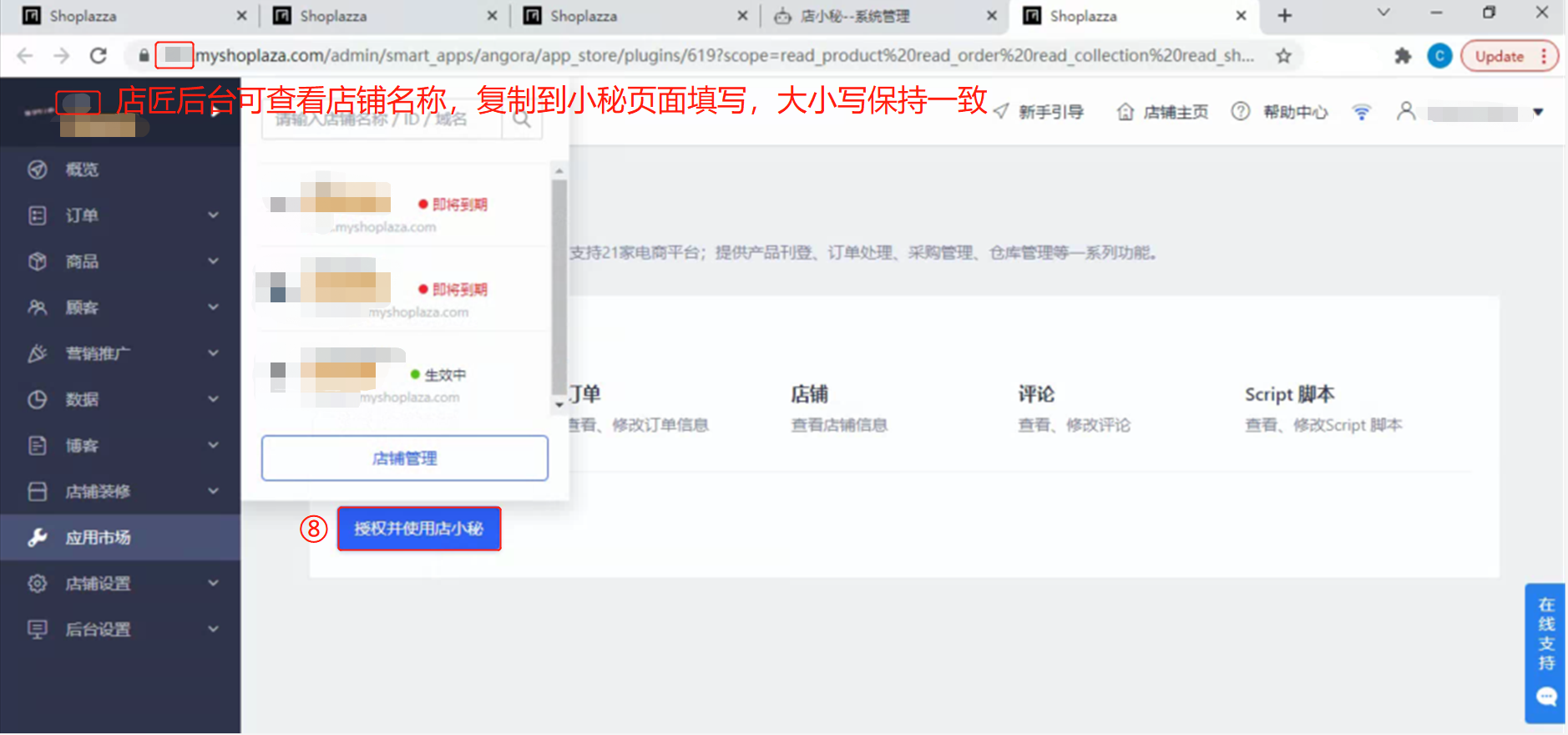Screen dimensions: 1568x735
Task: Click the browser extensions puzzle icon
Action: click(x=1403, y=56)
